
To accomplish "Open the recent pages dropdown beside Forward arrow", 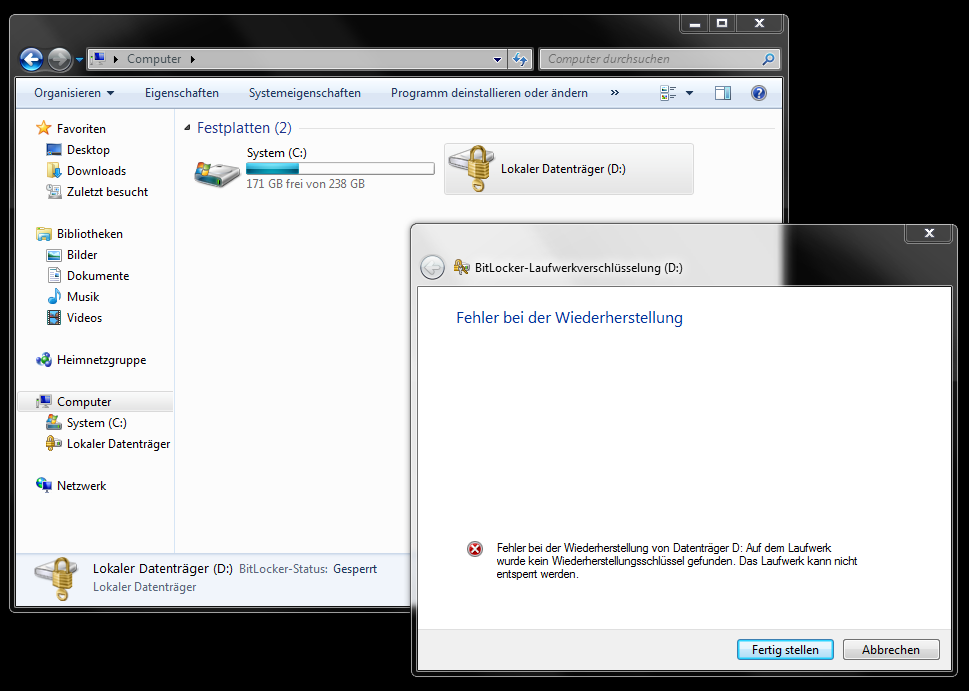I will tap(79, 60).
